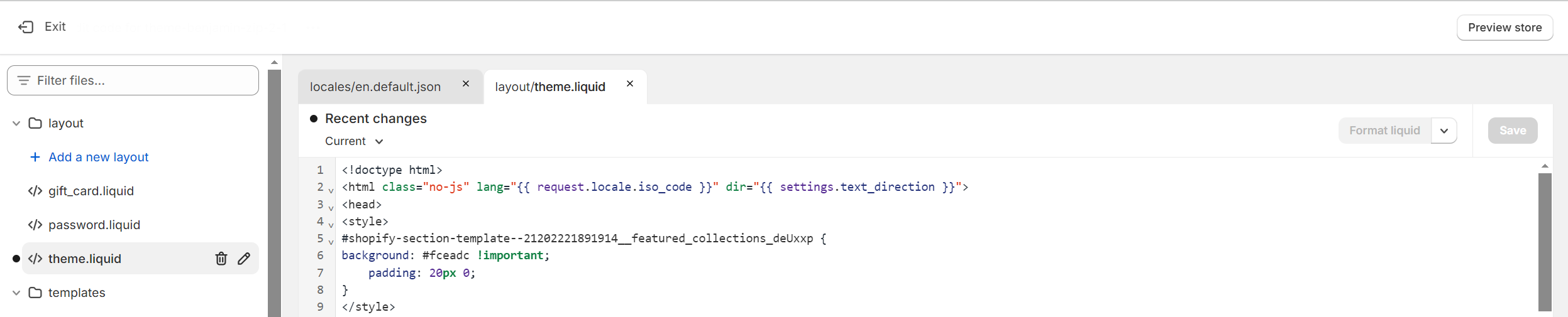1568x317 pixels.
Task: Close the locales/en.default.json tab
Action: [466, 83]
